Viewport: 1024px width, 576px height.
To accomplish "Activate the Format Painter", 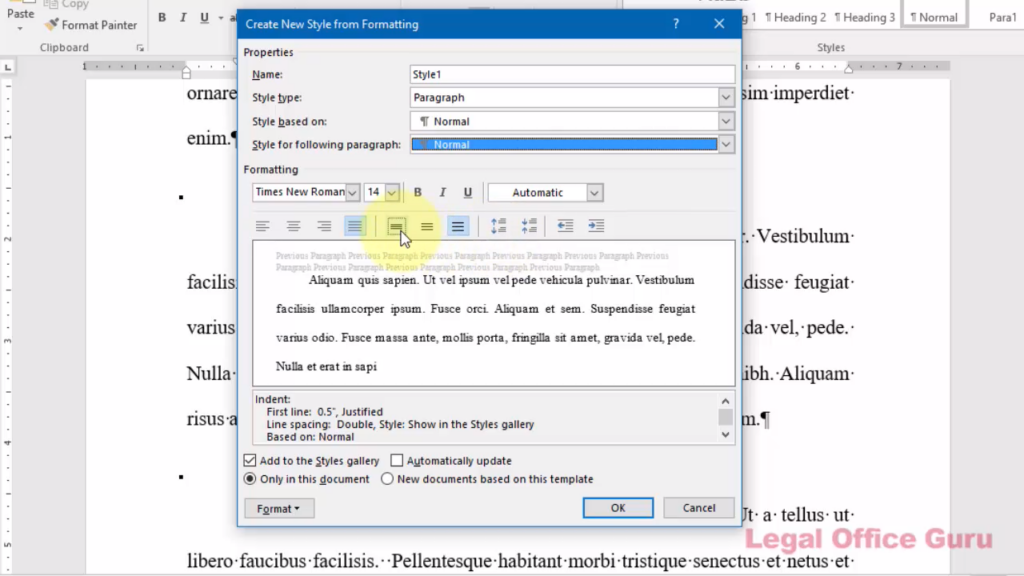I will tap(91, 25).
